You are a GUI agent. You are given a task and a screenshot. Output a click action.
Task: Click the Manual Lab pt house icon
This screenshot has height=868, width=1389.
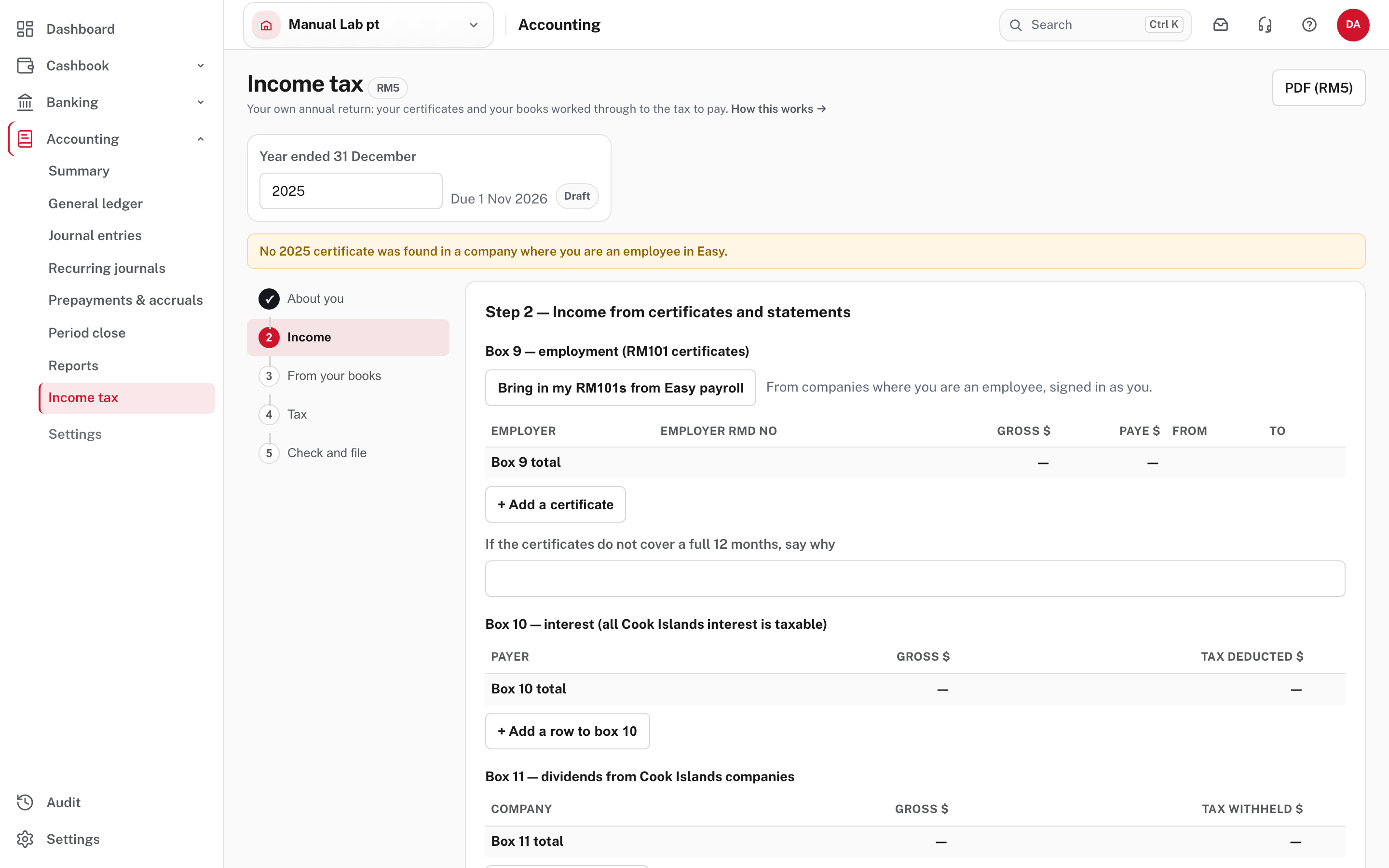tap(266, 25)
